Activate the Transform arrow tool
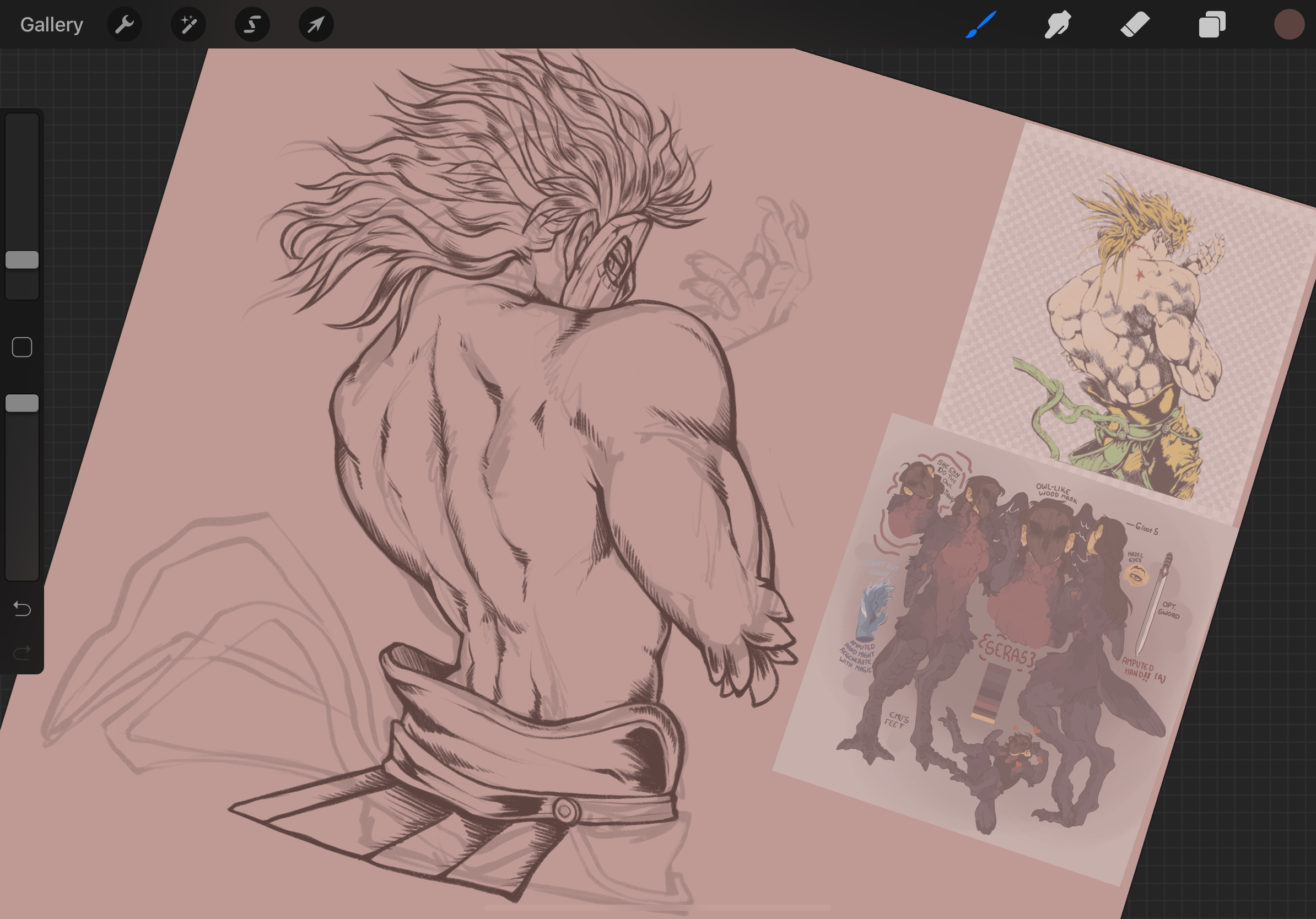The image size is (1316, 919). tap(316, 25)
